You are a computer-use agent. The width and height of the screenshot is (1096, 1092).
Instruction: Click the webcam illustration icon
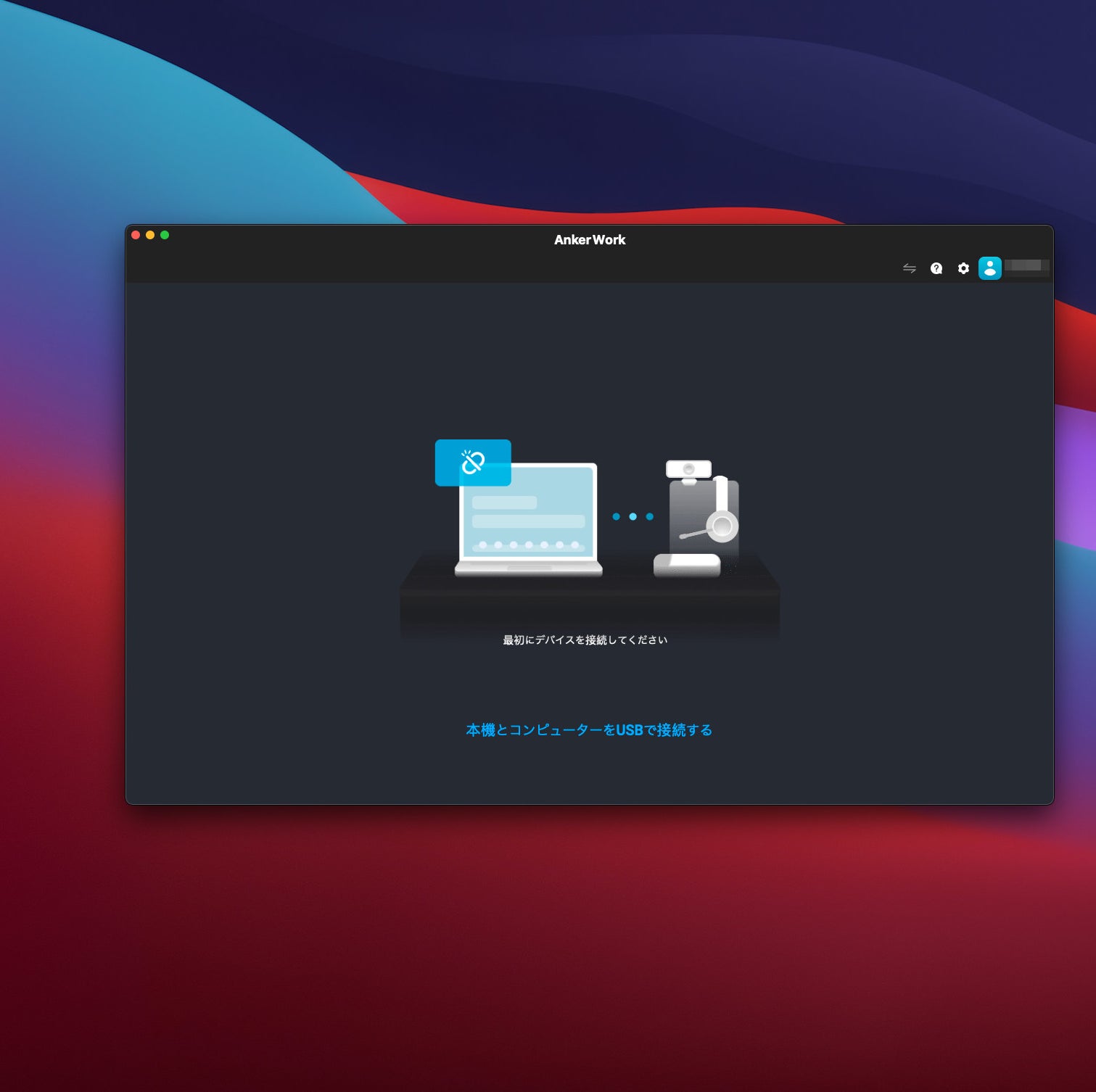688,470
